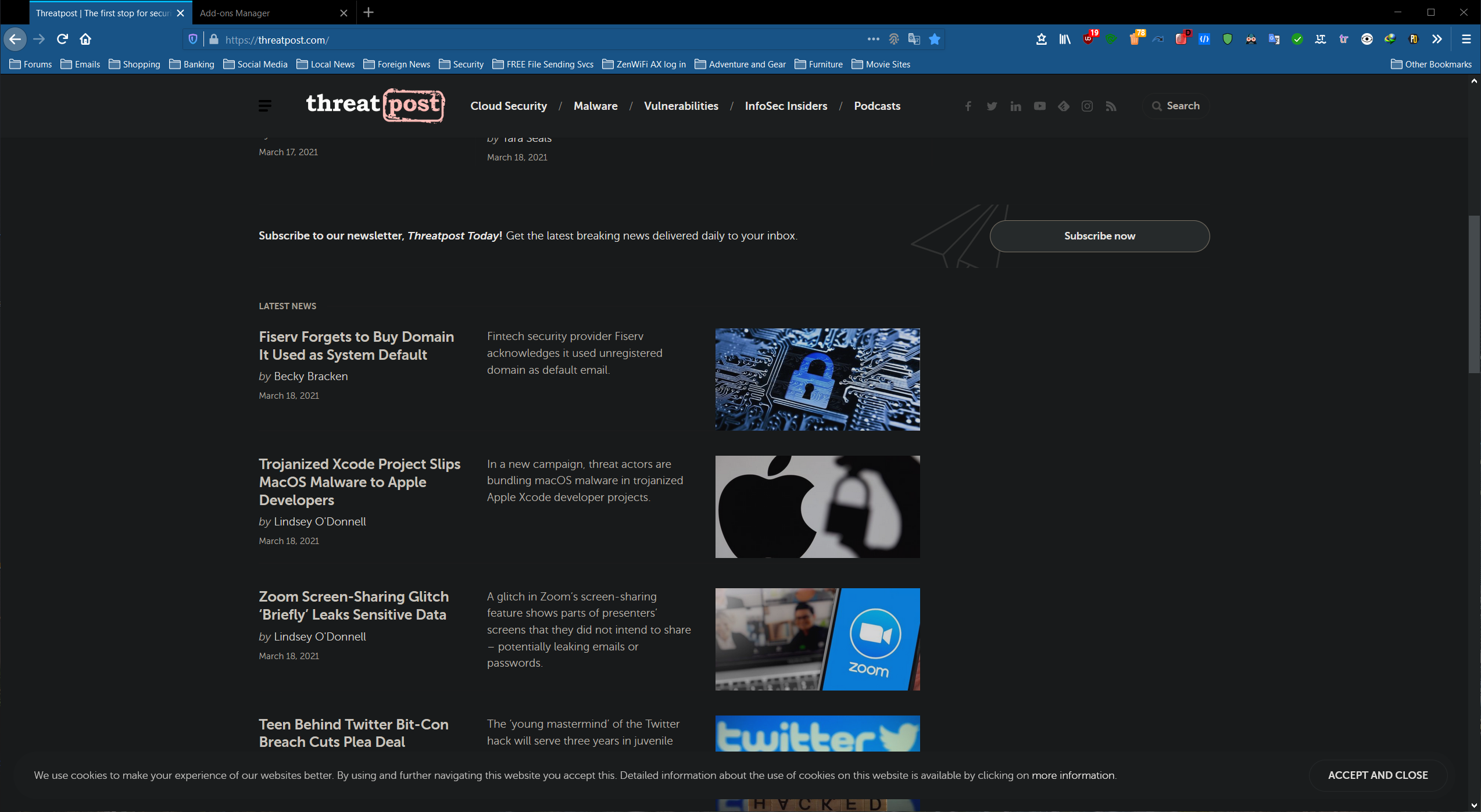
Task: Click the Instagram icon in header
Action: pos(1087,106)
